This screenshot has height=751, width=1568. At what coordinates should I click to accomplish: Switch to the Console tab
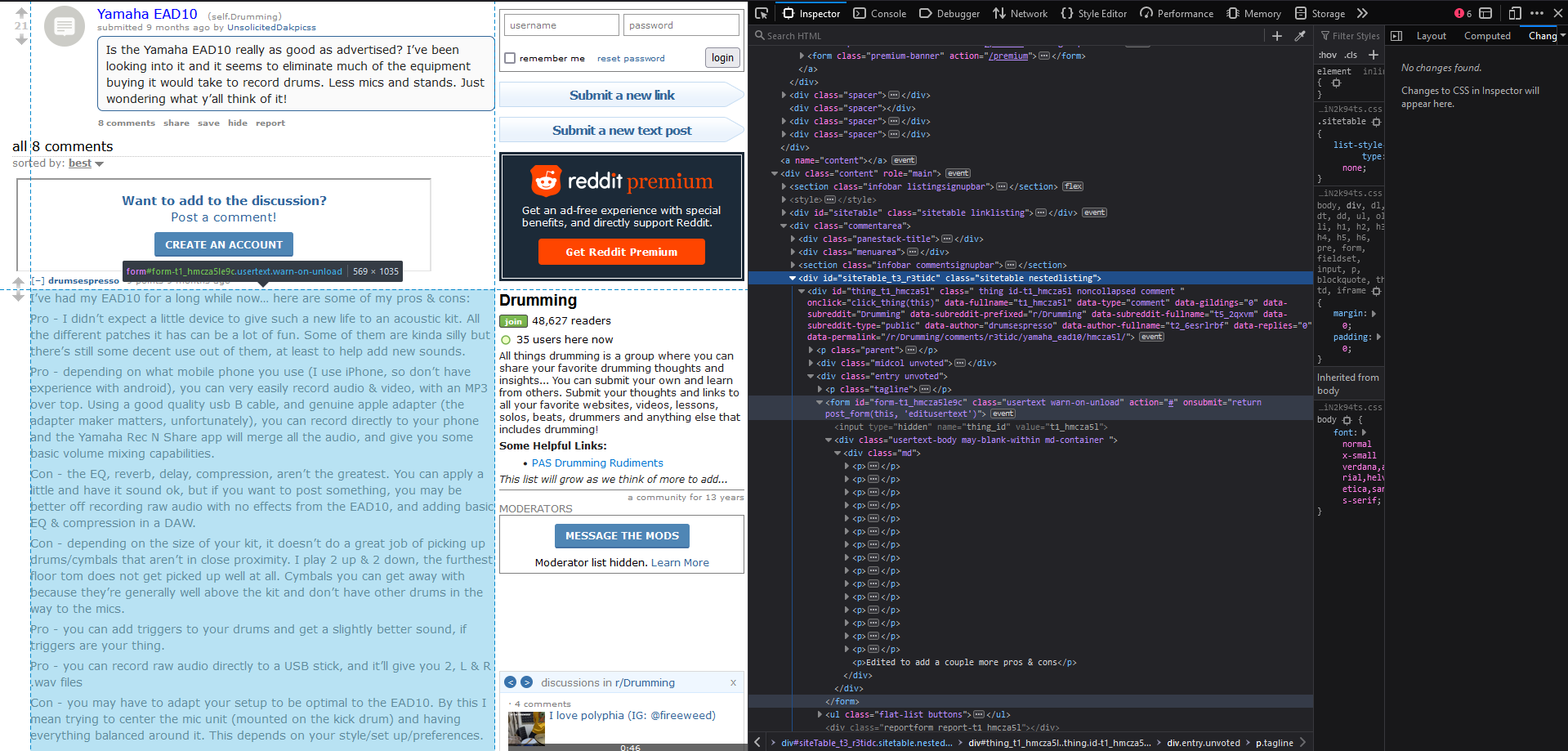tap(879, 13)
